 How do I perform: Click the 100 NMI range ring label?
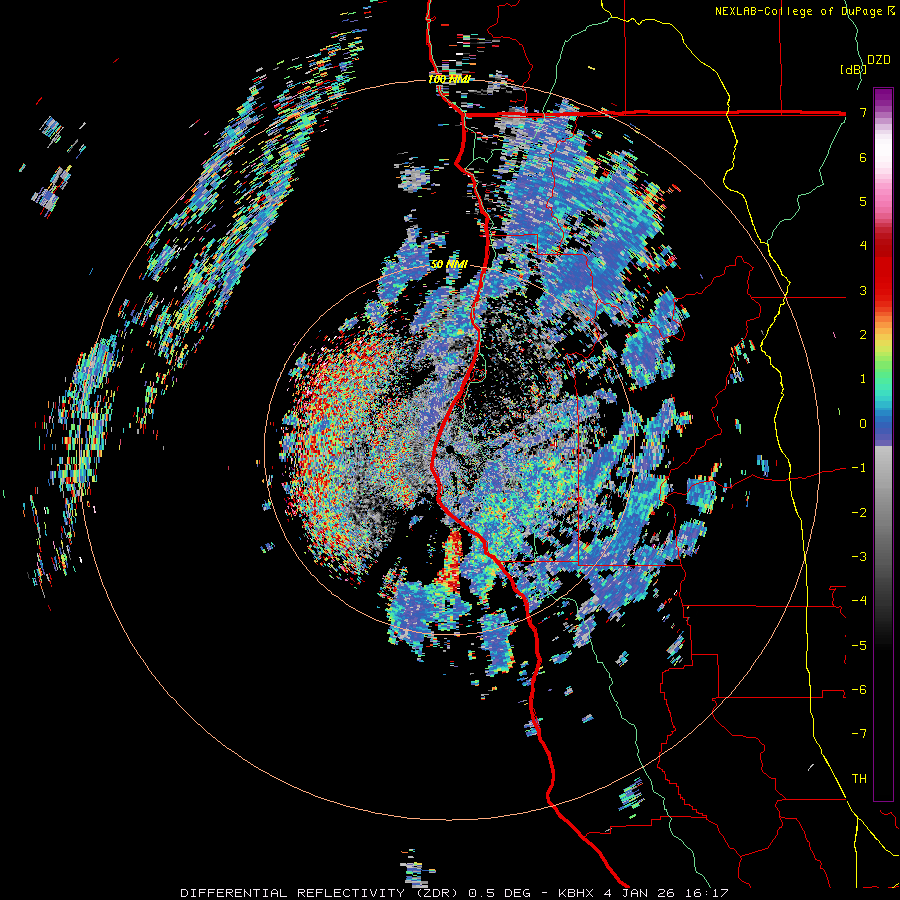(449, 79)
